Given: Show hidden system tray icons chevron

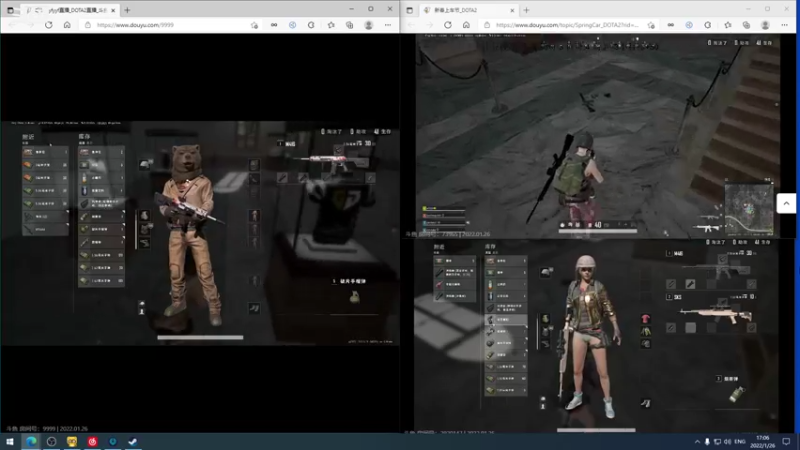Looking at the screenshot, I should [697, 441].
